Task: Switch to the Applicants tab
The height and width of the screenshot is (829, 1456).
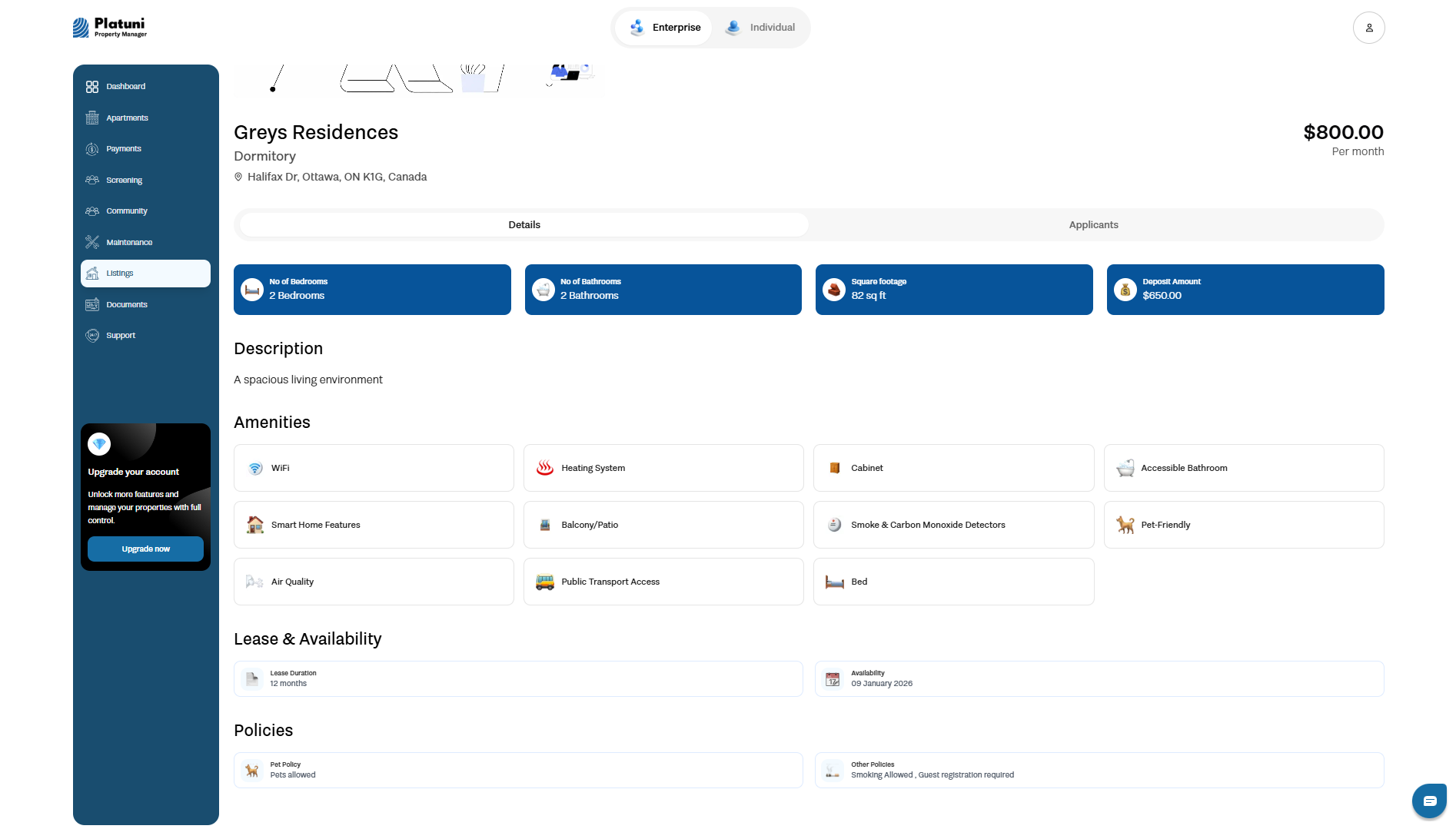Action: (1093, 225)
